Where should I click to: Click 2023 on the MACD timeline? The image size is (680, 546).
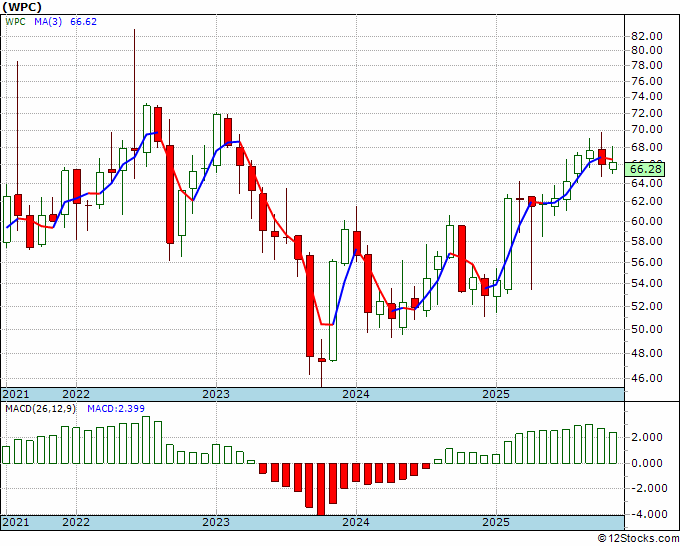216,522
